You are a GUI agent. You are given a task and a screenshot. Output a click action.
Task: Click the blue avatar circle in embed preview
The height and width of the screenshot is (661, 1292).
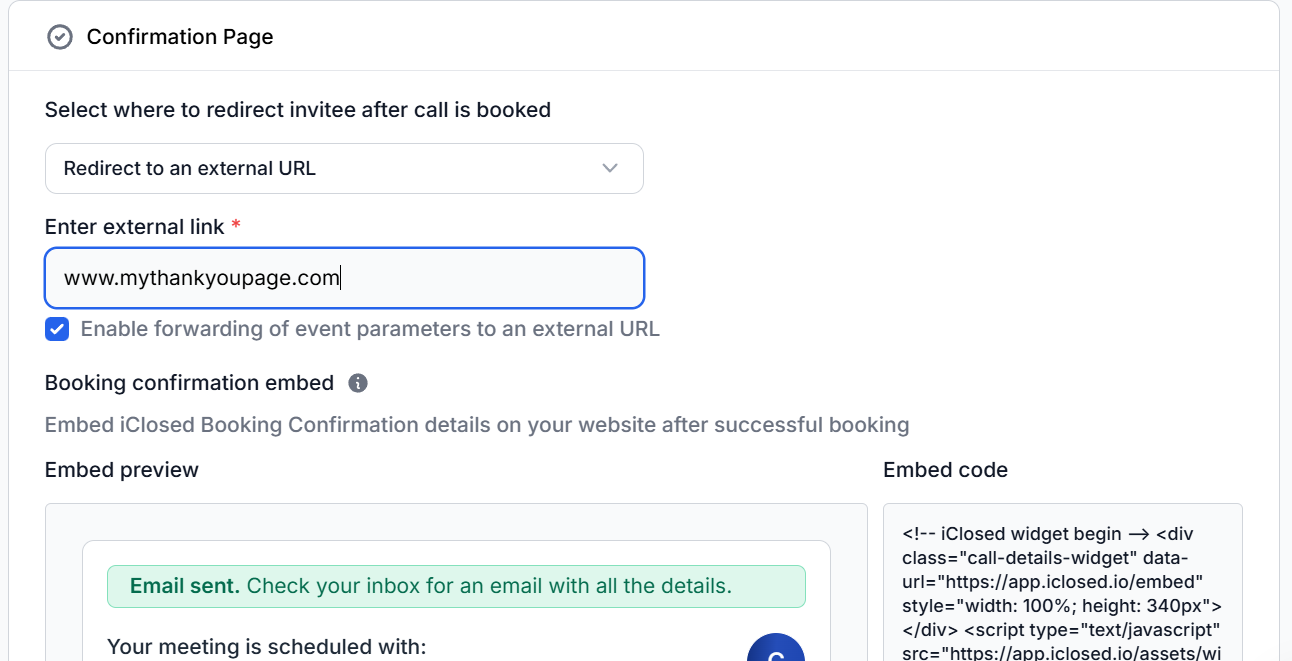(x=776, y=648)
